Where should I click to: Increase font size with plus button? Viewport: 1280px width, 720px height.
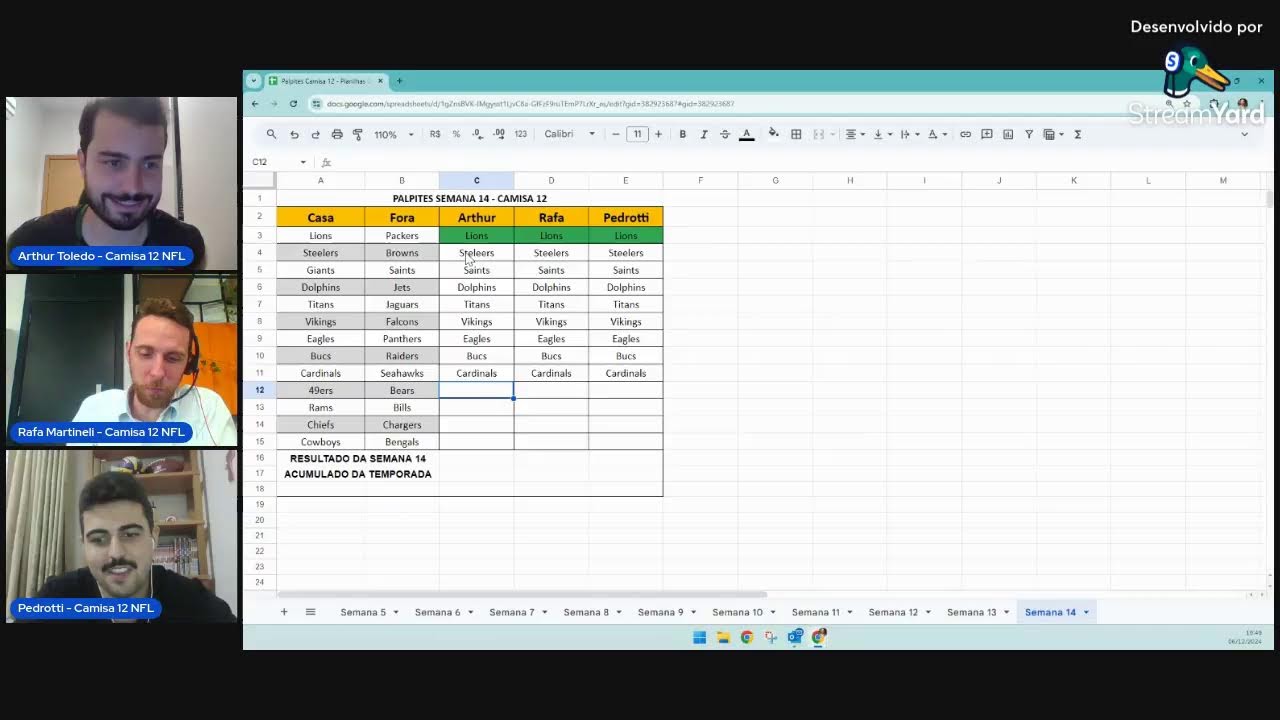click(x=658, y=134)
